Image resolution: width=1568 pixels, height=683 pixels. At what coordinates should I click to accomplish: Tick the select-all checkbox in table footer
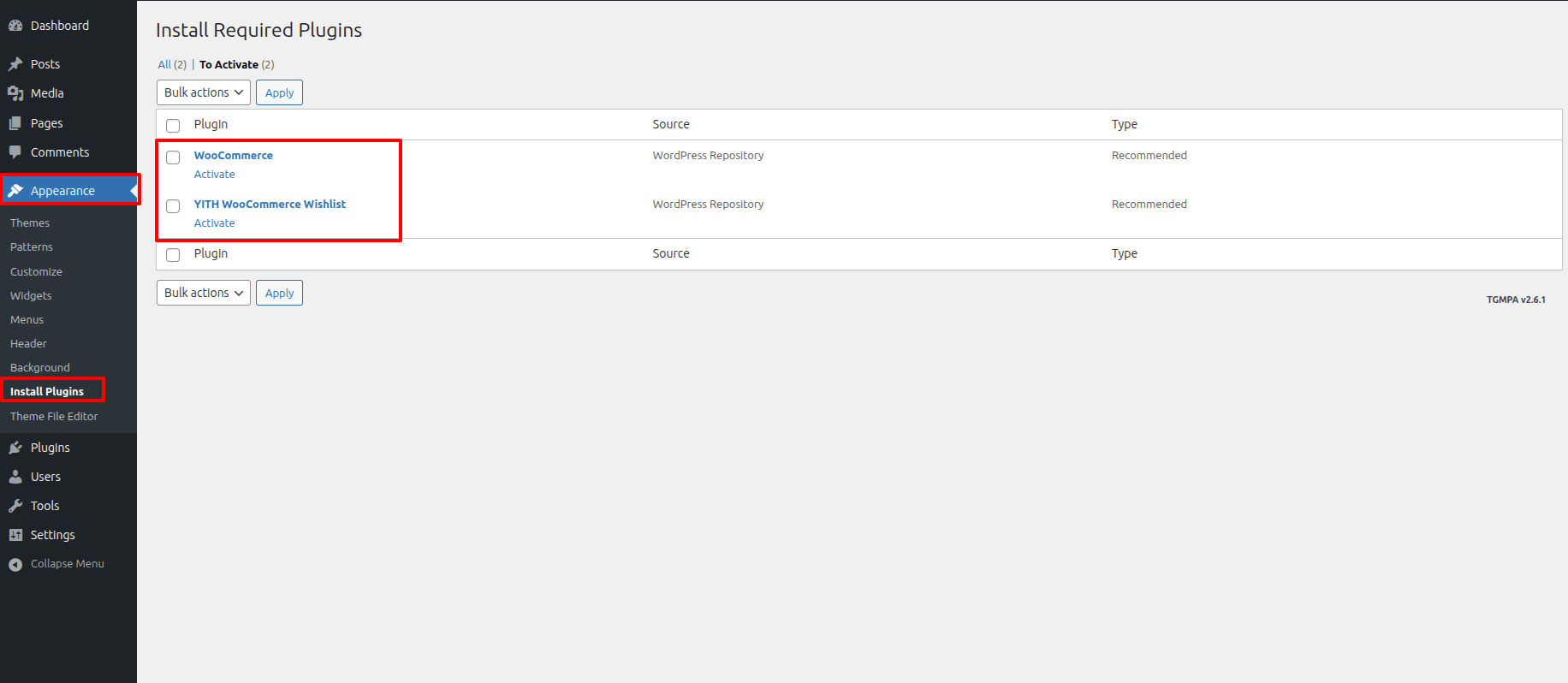[173, 255]
